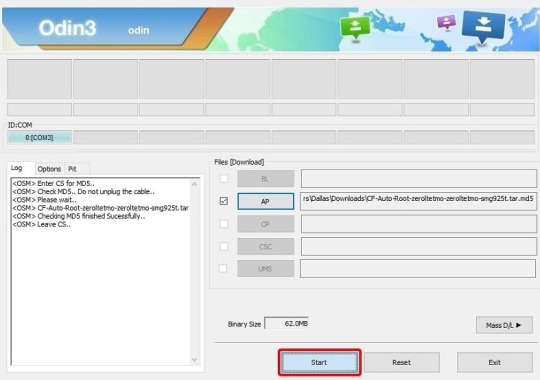
Task: Click the 'Binary Size' label
Action: coord(244,324)
